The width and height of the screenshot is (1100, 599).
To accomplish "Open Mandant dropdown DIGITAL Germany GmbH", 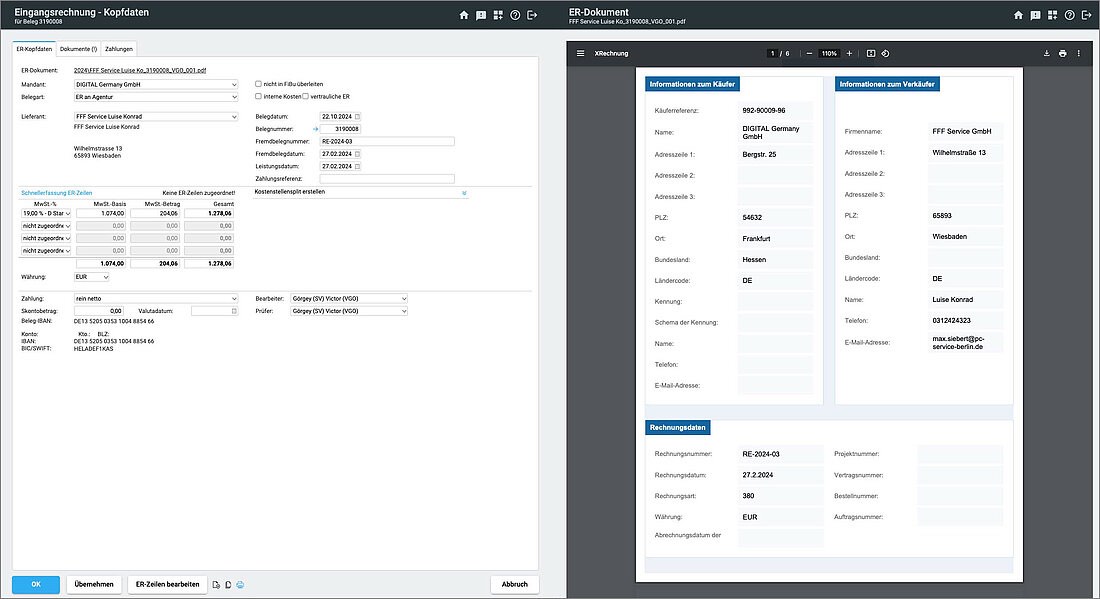I will pos(156,84).
